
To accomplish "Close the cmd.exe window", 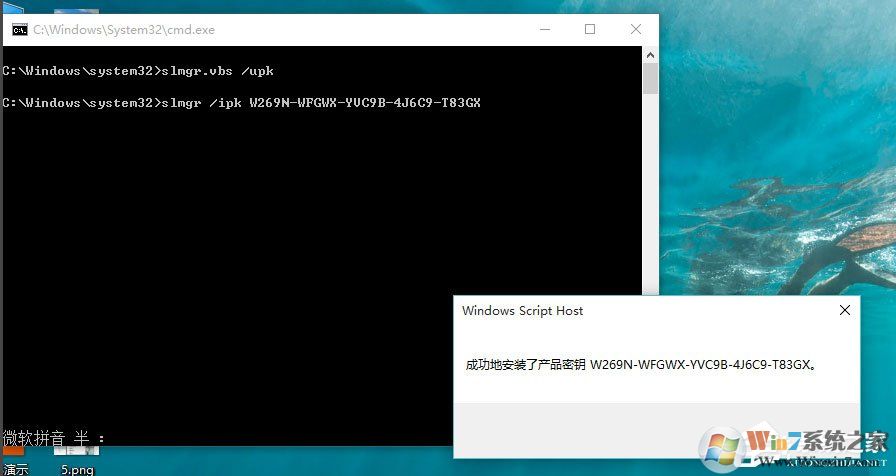I will [x=635, y=29].
